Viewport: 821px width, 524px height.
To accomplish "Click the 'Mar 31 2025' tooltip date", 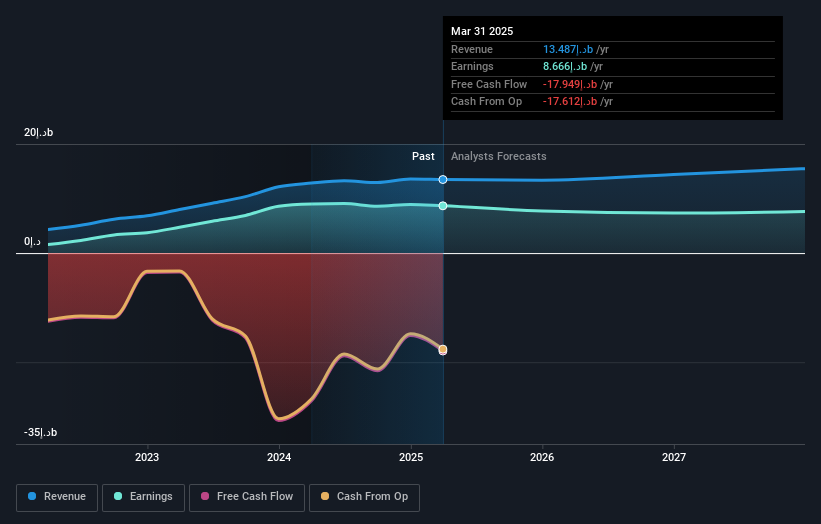I will point(482,31).
